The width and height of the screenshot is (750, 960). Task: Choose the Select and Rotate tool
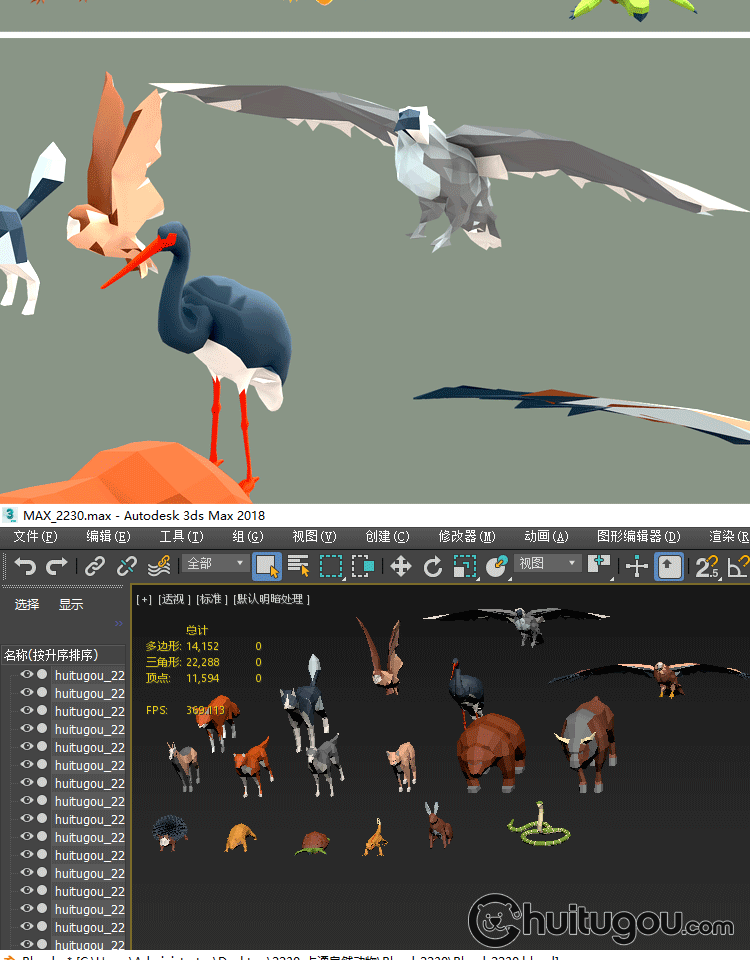432,567
